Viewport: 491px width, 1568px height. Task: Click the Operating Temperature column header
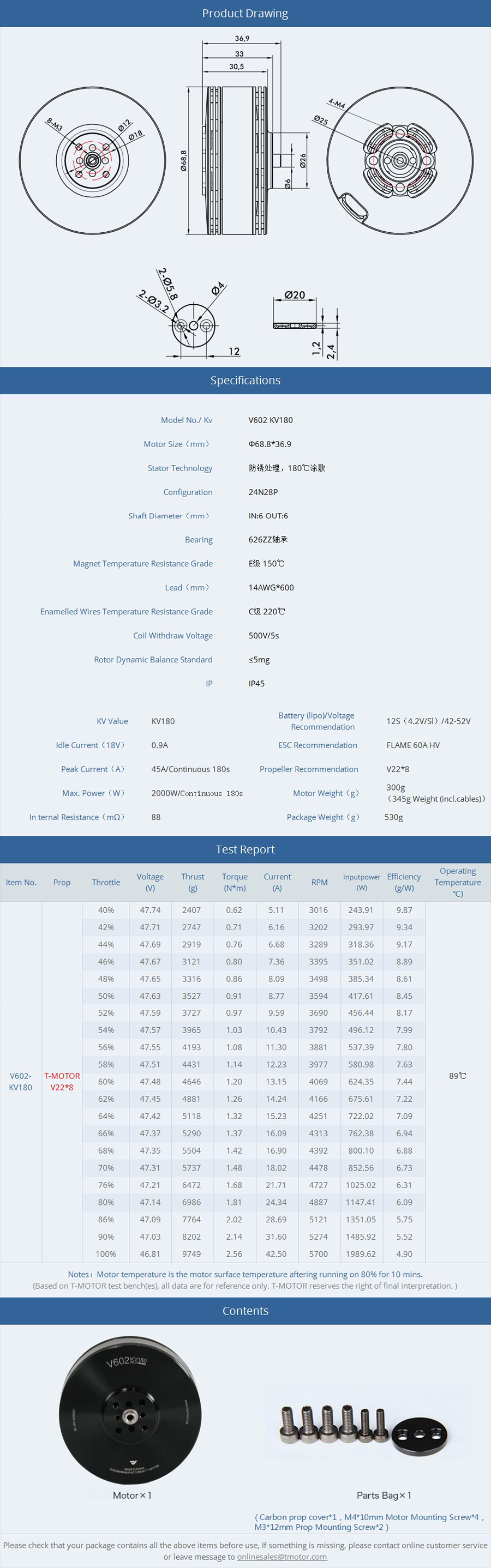(458, 882)
